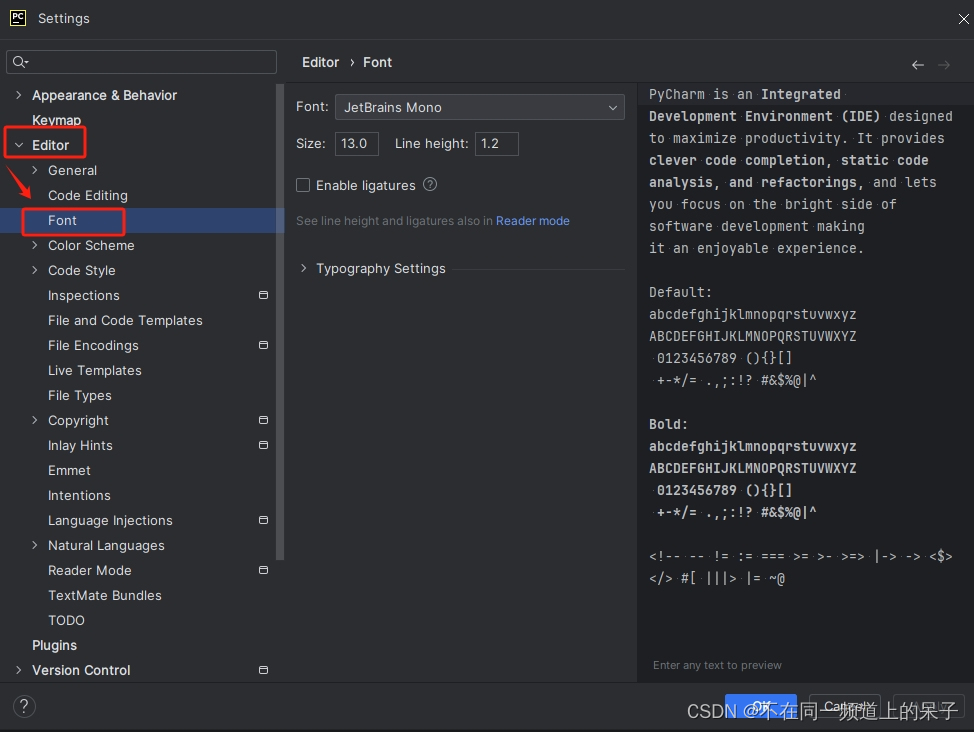This screenshot has height=732, width=974.
Task: Navigate back with the left arrow
Action: click(917, 65)
